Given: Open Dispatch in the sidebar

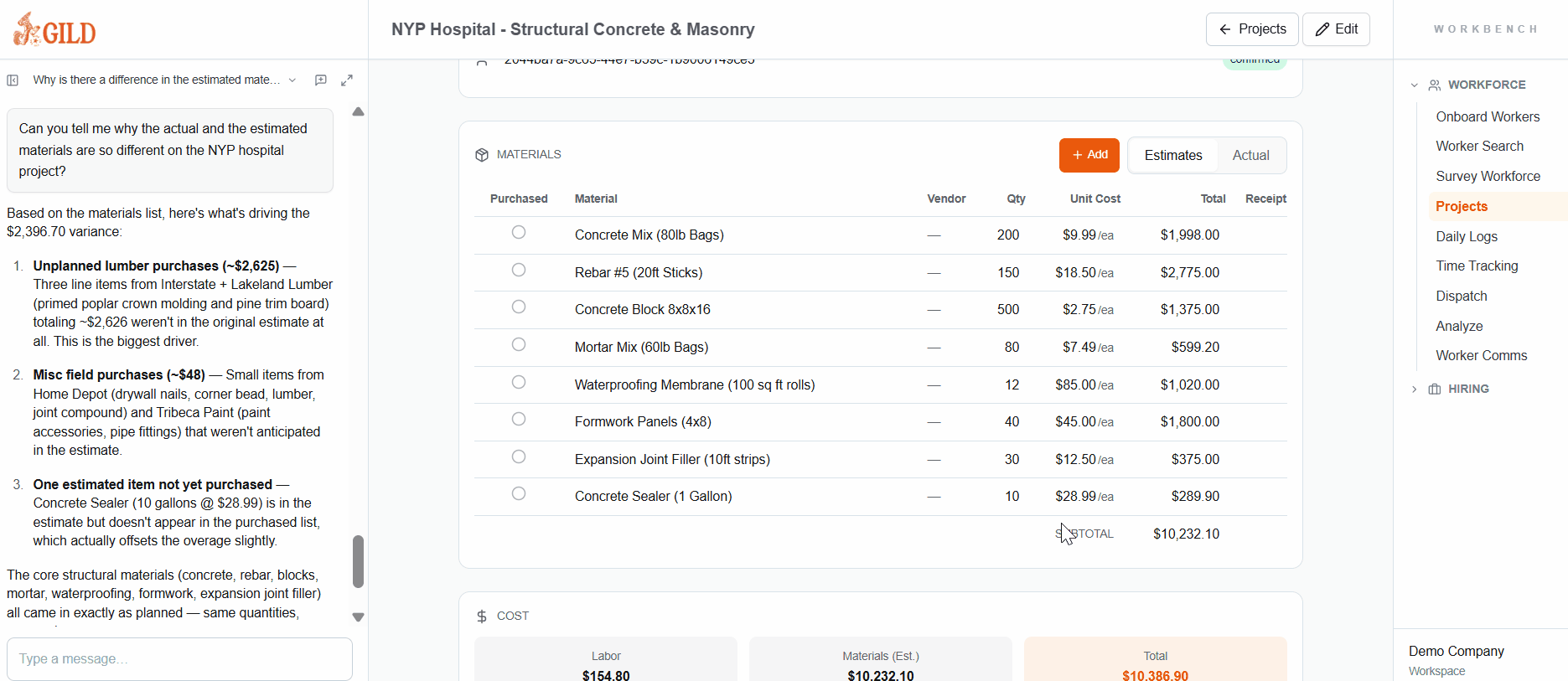Looking at the screenshot, I should [1462, 297].
